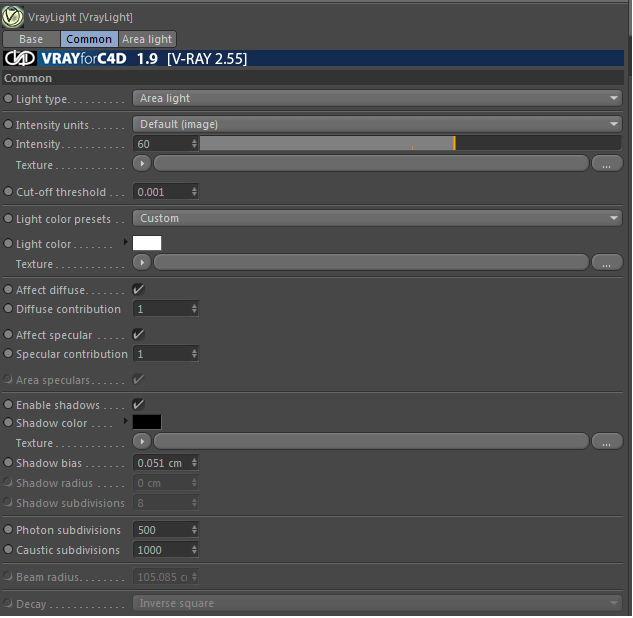This screenshot has width=633, height=618.
Task: Click the Specular contribution stepper arrows
Action: pos(195,354)
